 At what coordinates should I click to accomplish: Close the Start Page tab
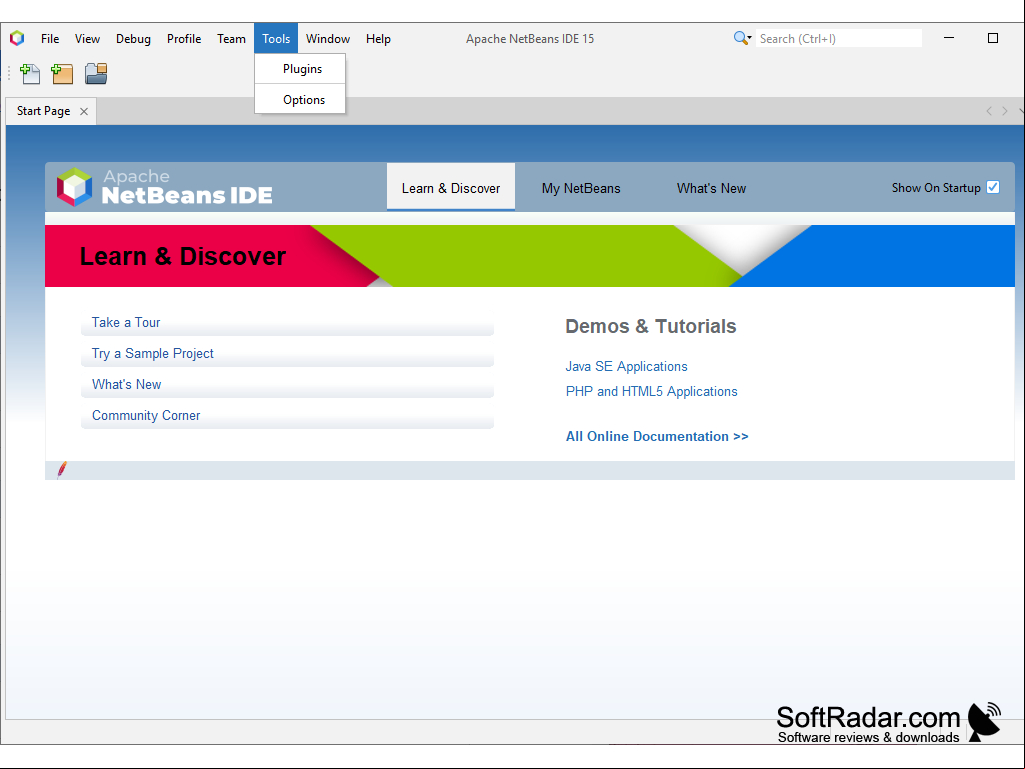[84, 111]
